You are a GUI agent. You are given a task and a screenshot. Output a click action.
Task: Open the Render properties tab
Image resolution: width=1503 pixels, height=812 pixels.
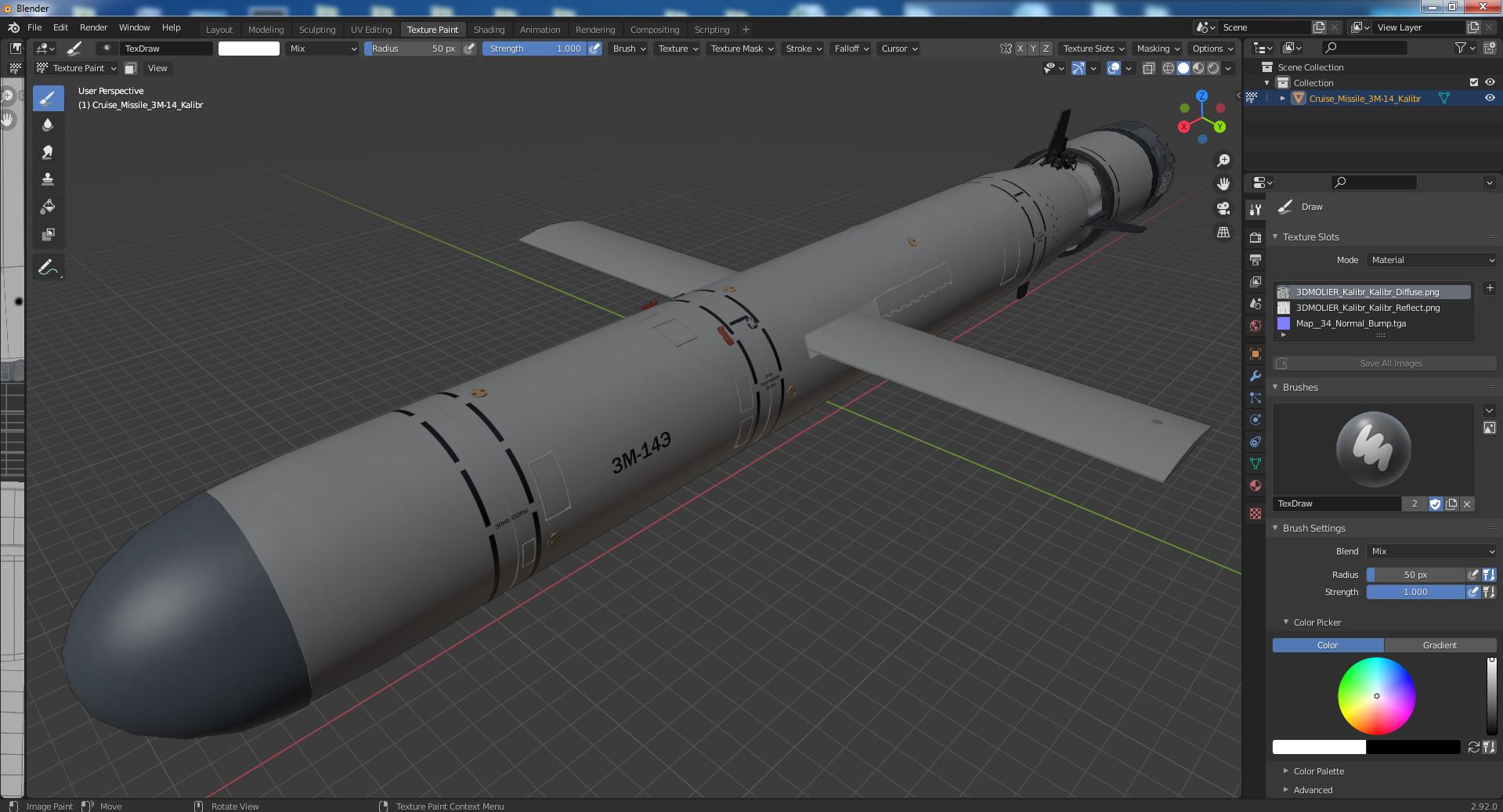pyautogui.click(x=1256, y=237)
